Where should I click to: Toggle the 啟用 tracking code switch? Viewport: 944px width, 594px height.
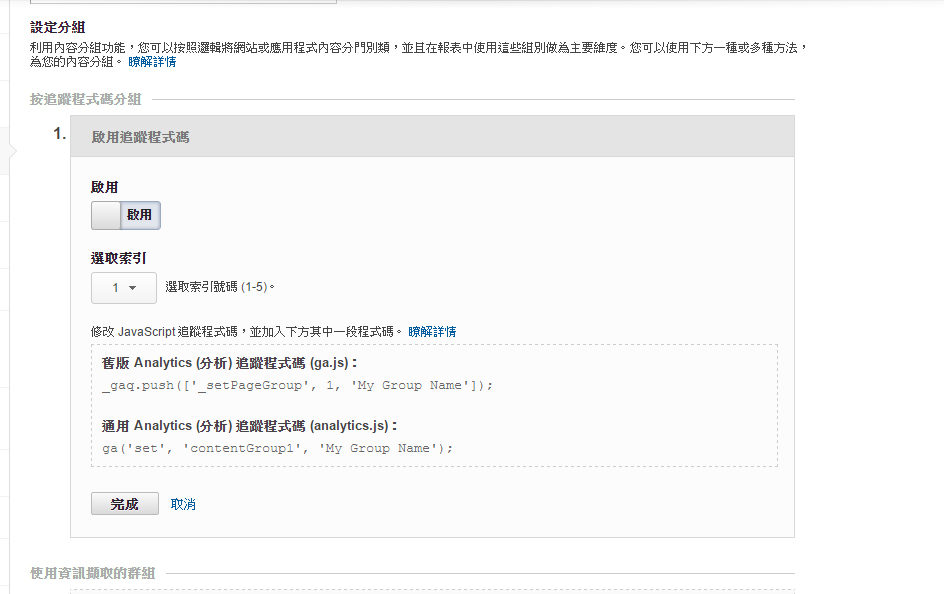[x=126, y=215]
